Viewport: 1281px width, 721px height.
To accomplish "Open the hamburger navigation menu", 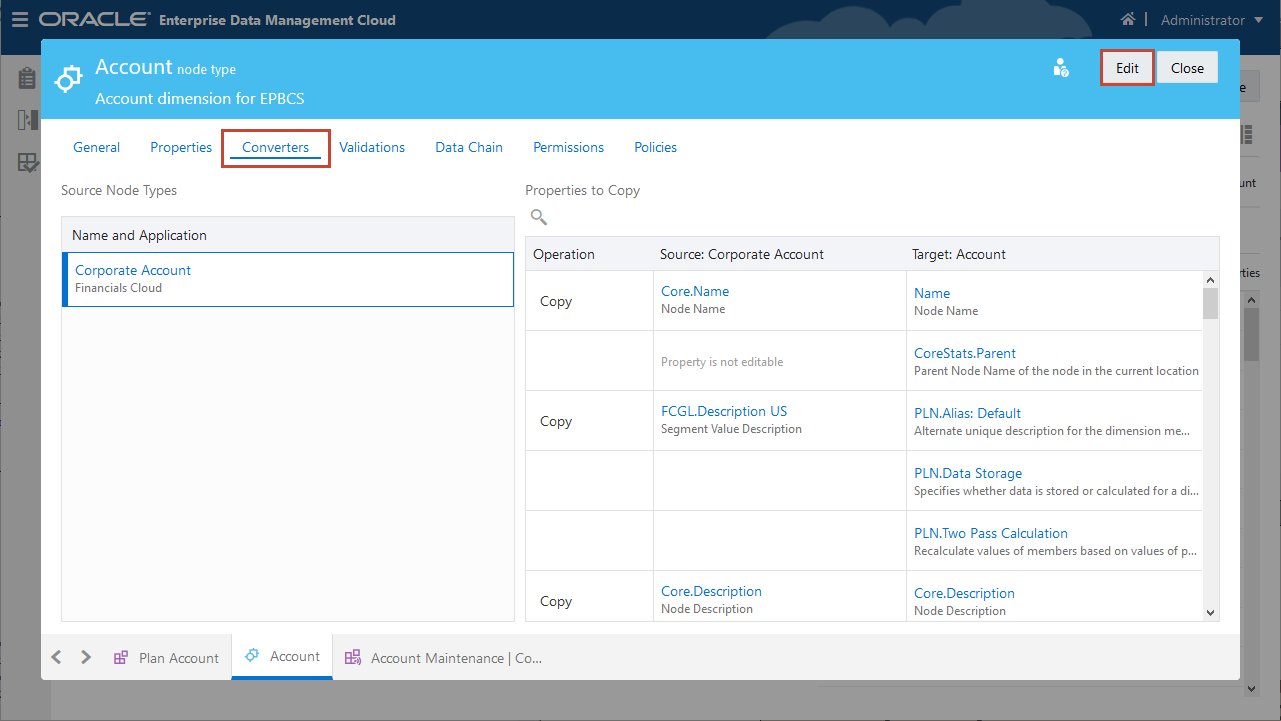I will 20,20.
